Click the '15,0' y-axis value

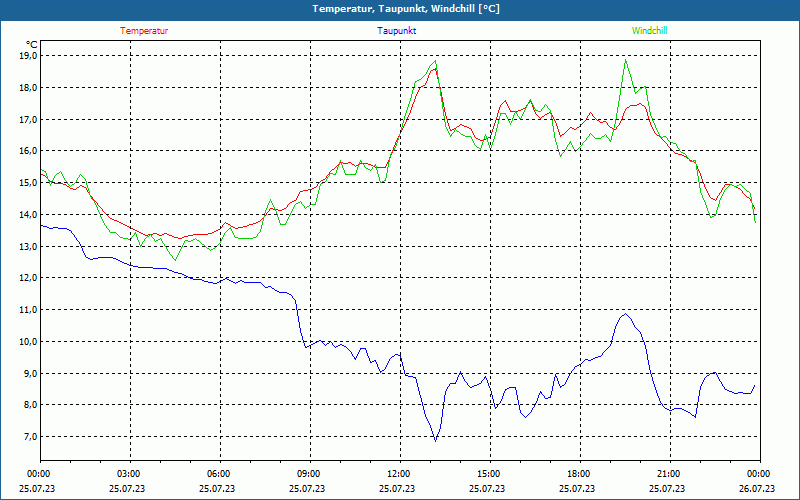pyautogui.click(x=28, y=183)
